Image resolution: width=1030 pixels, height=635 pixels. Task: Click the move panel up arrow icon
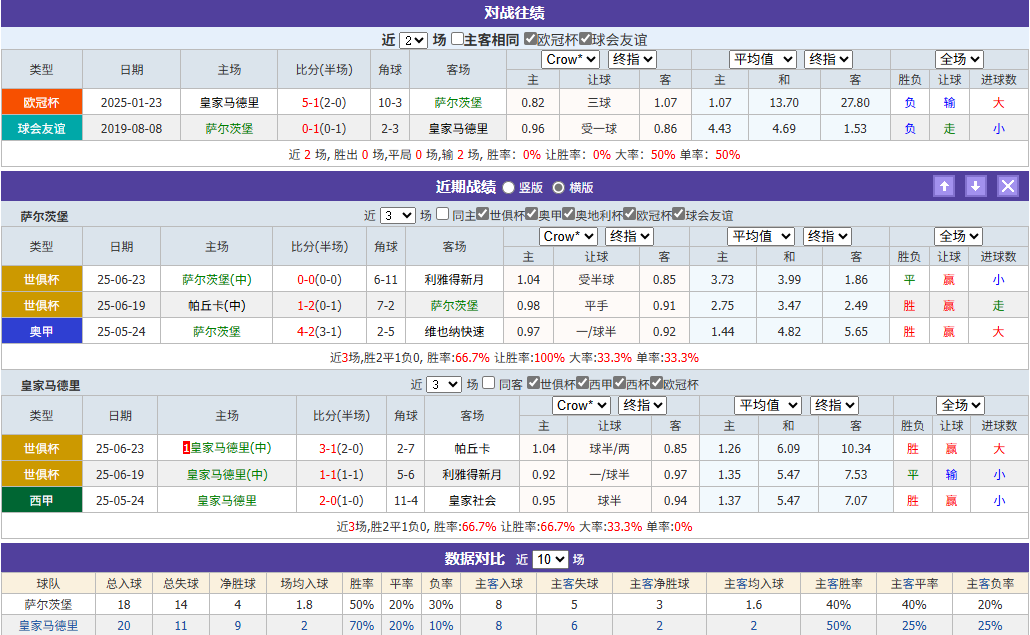pyautogui.click(x=944, y=186)
